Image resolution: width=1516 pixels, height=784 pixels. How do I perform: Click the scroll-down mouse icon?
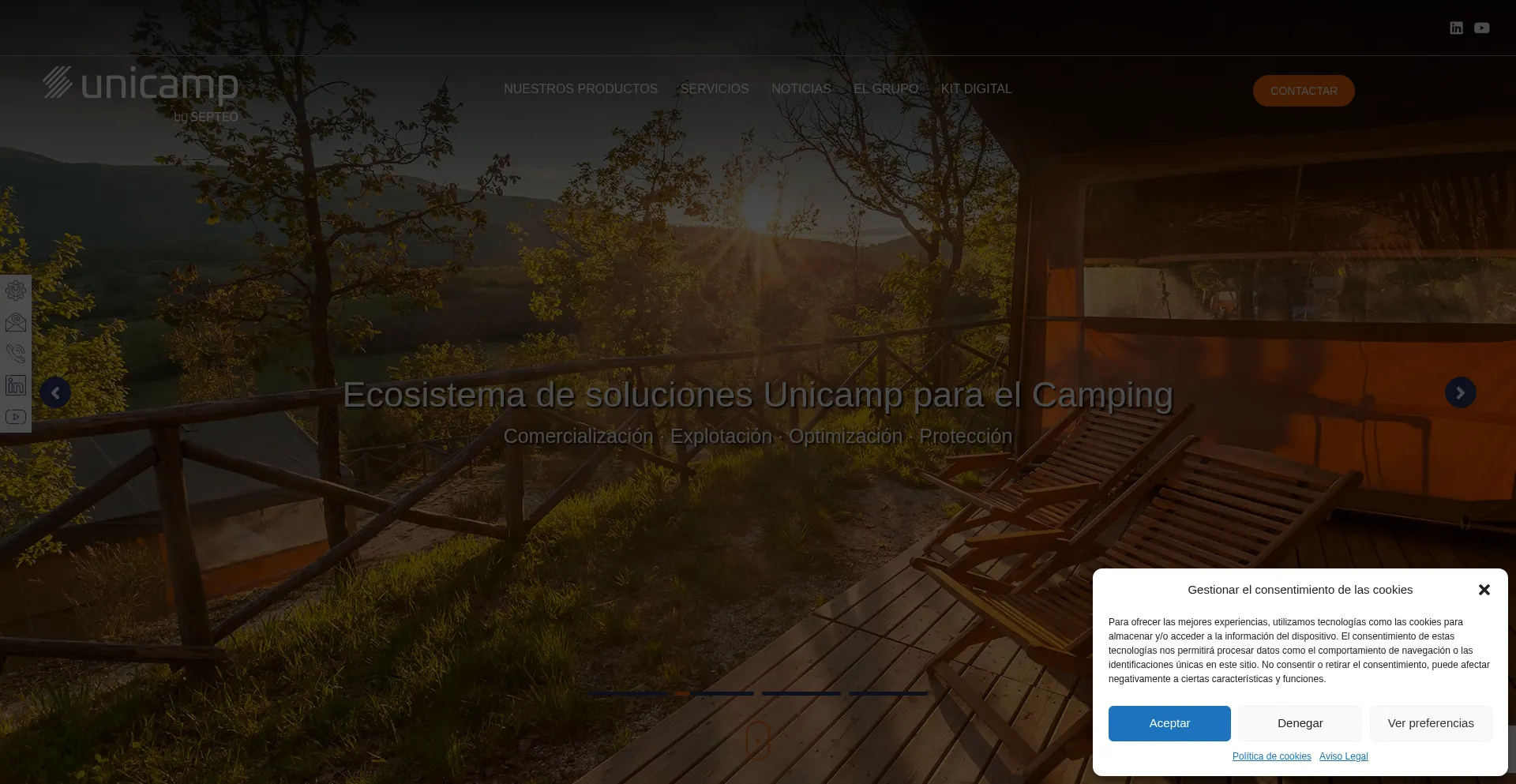point(758,740)
